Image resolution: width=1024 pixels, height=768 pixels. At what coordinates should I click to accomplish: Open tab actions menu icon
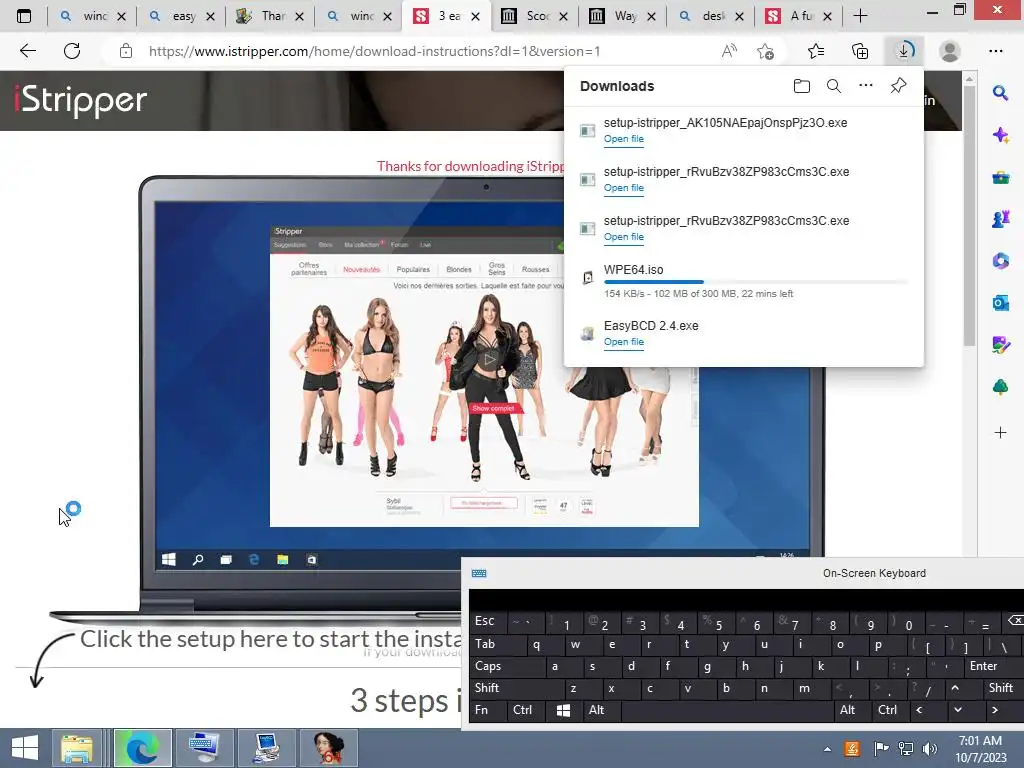click(24, 16)
